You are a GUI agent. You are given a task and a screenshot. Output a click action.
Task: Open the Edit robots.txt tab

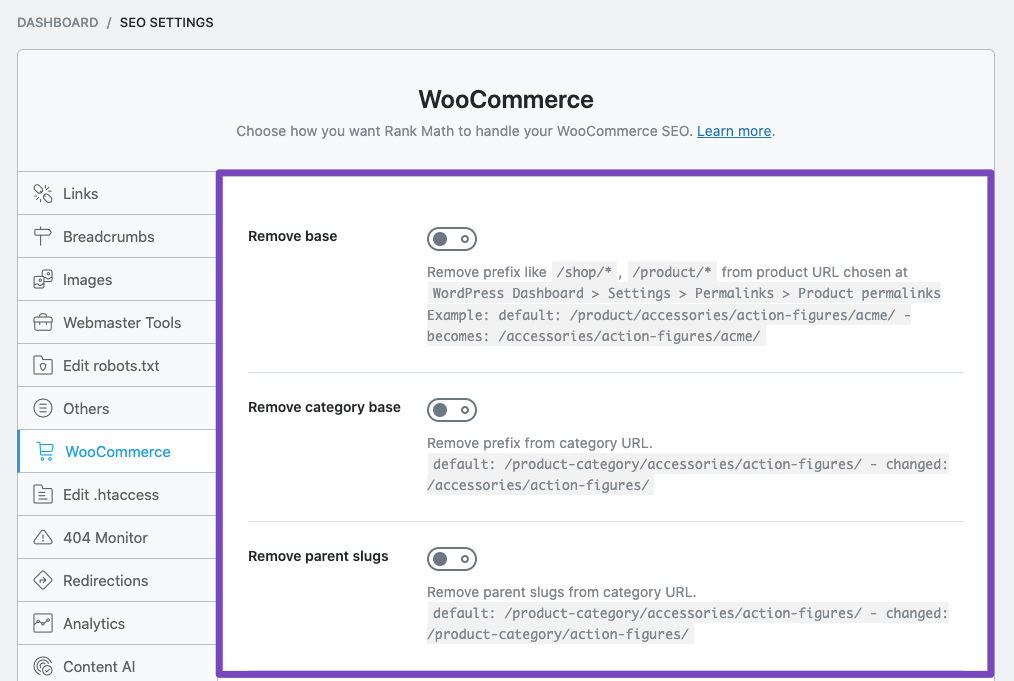(x=117, y=365)
